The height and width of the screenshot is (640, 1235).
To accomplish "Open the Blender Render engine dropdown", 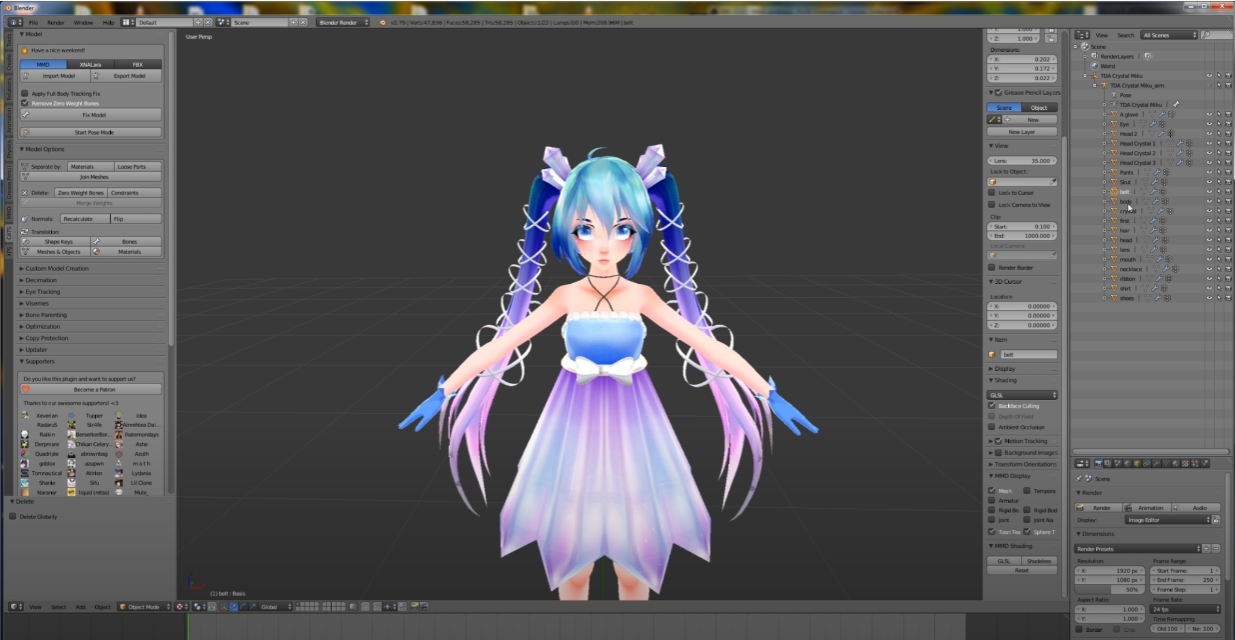I will tap(343, 21).
